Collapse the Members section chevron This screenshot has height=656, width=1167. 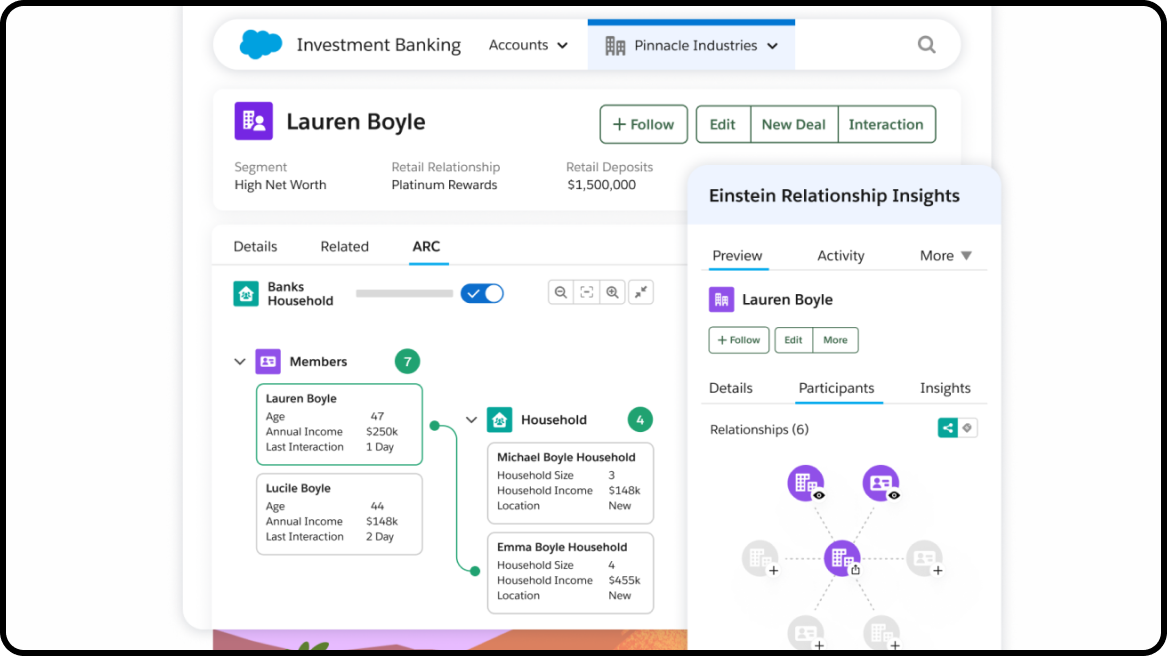pos(239,362)
